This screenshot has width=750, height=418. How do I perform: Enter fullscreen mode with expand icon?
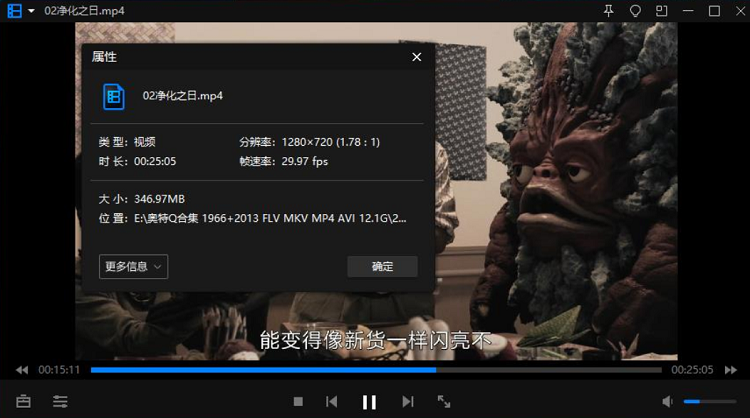444,401
